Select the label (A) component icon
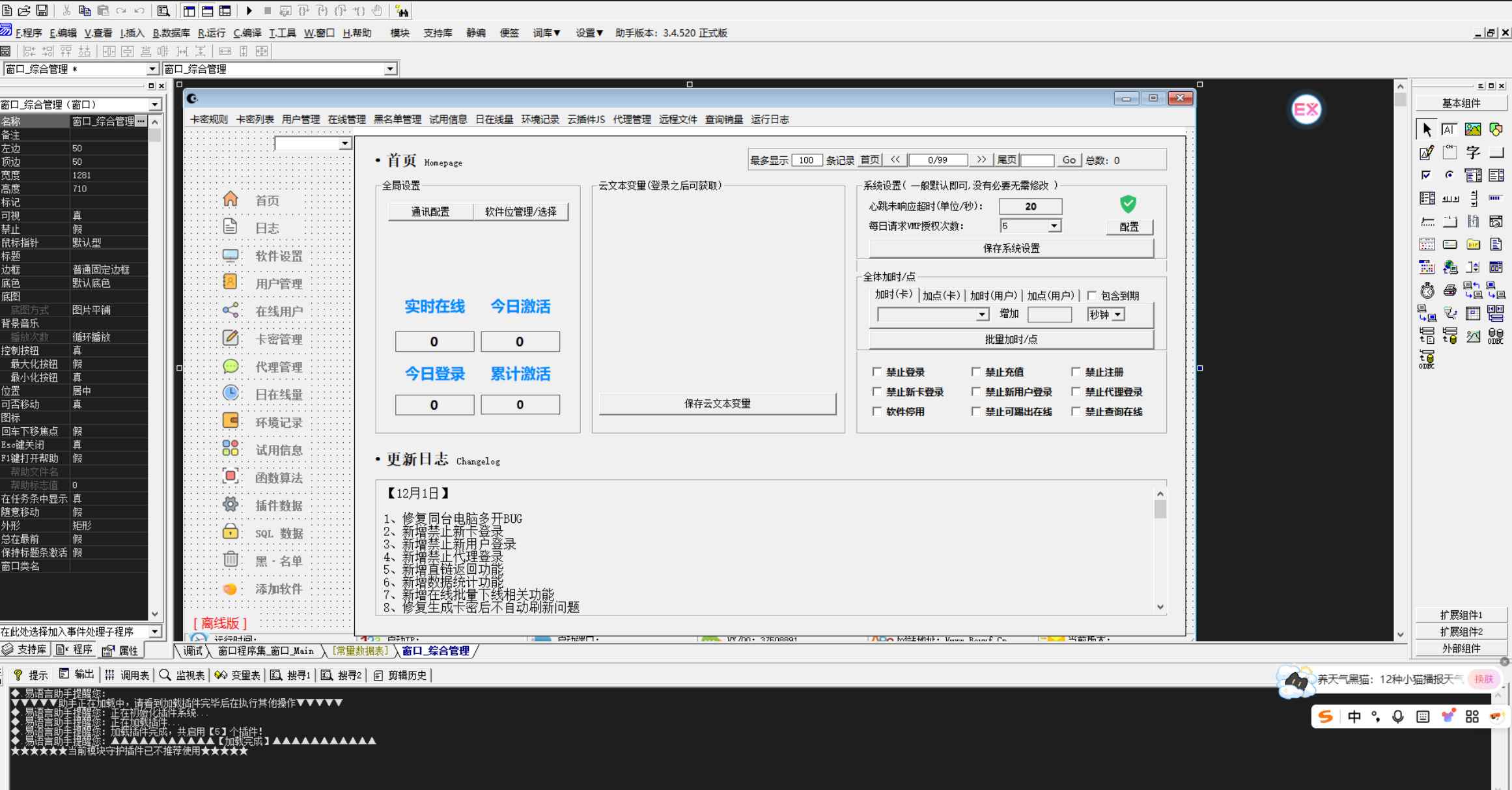The image size is (1512, 790). tap(1449, 129)
